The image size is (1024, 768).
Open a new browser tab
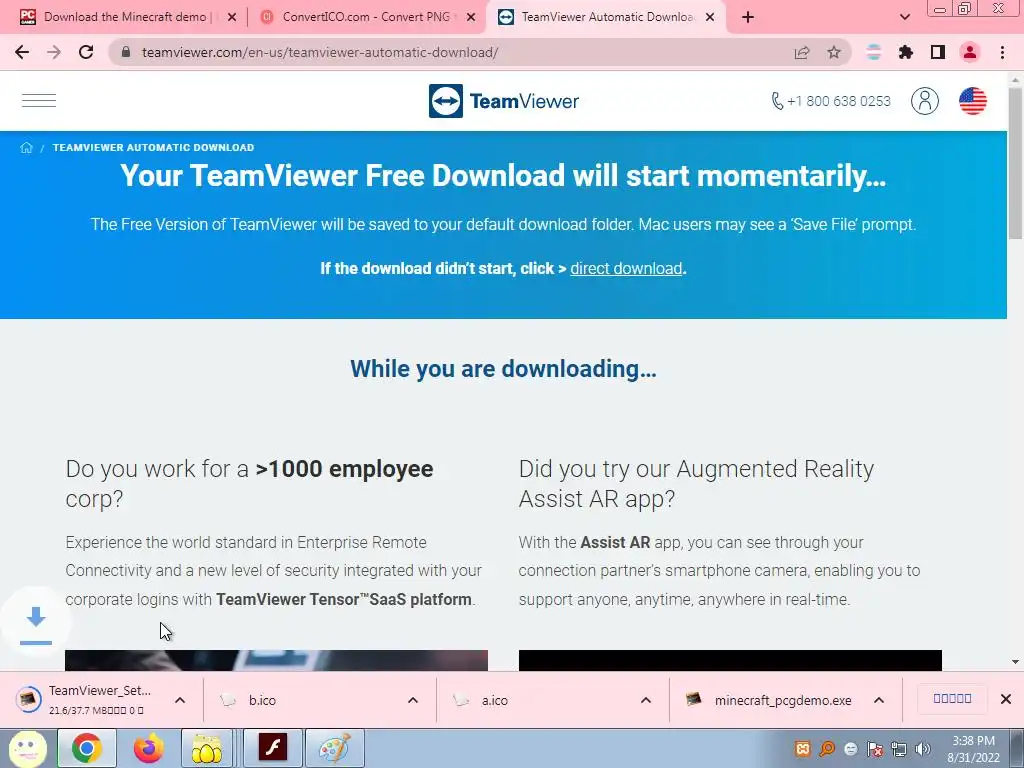coord(748,17)
